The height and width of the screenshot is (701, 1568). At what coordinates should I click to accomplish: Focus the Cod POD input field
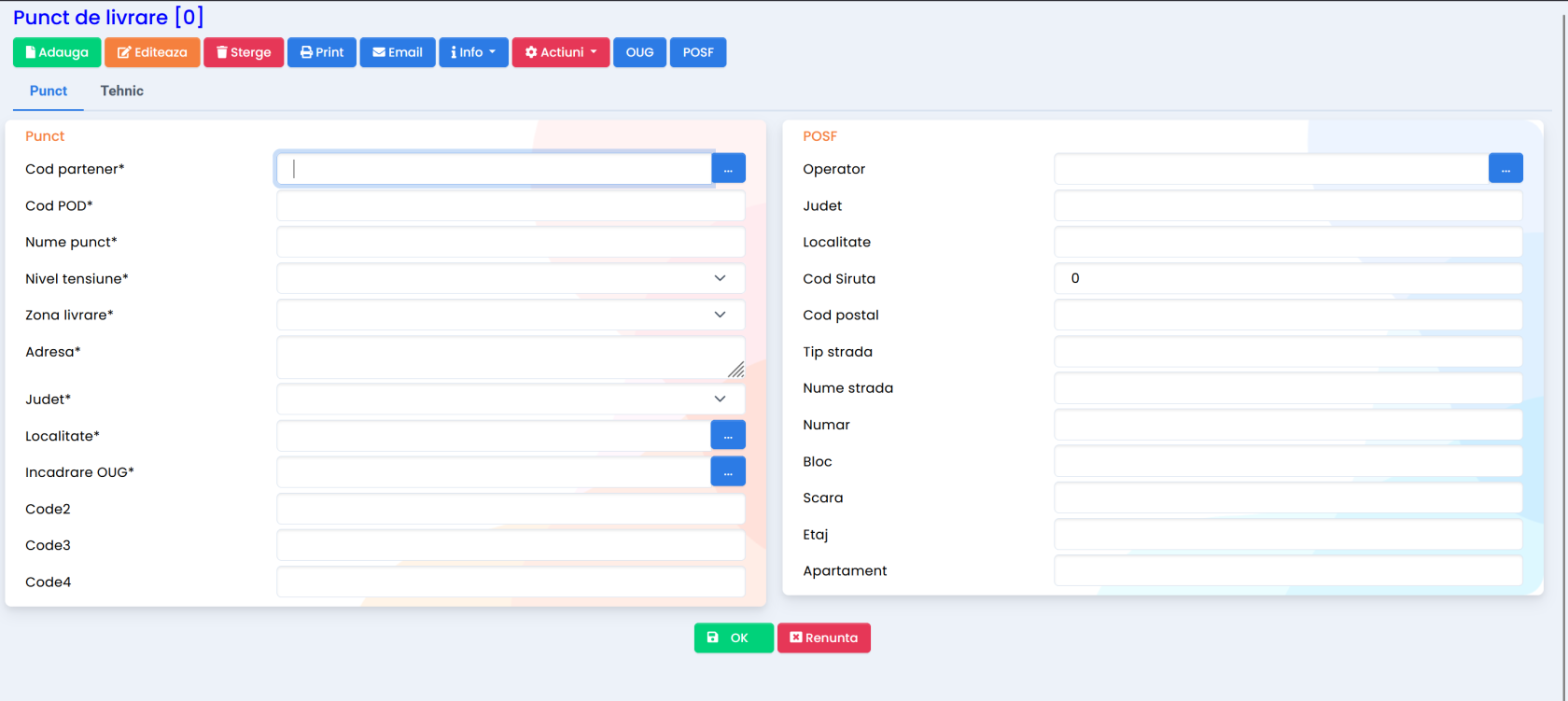coord(511,205)
